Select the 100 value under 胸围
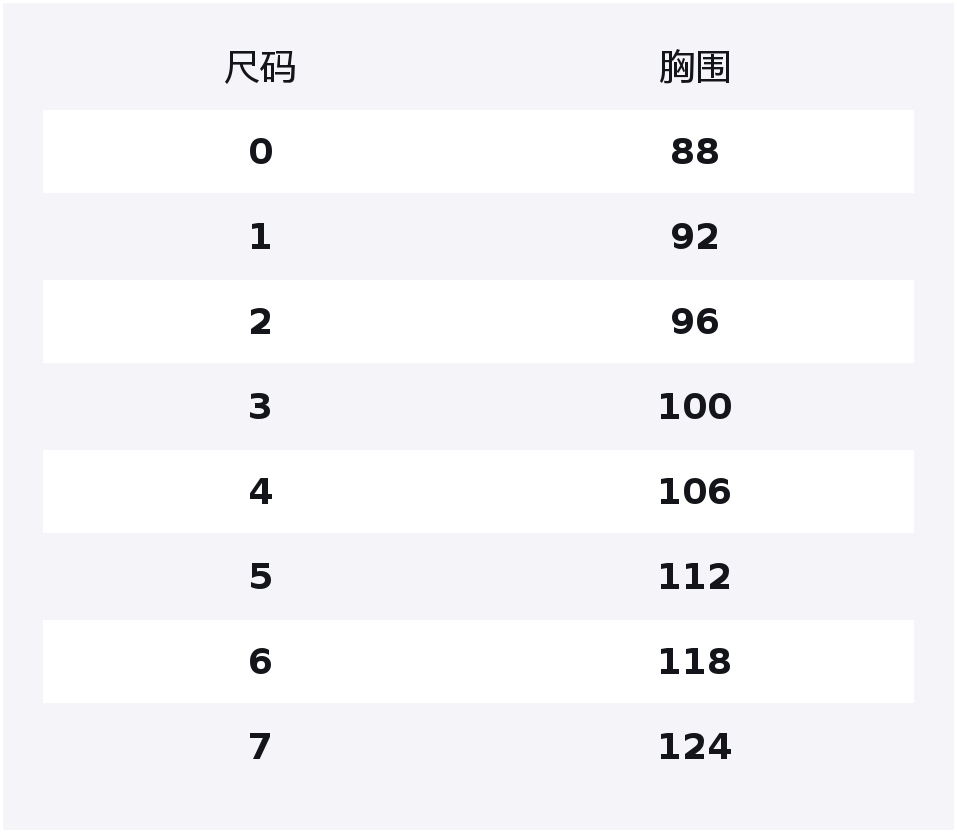Viewport: 957px width, 833px height. point(694,407)
